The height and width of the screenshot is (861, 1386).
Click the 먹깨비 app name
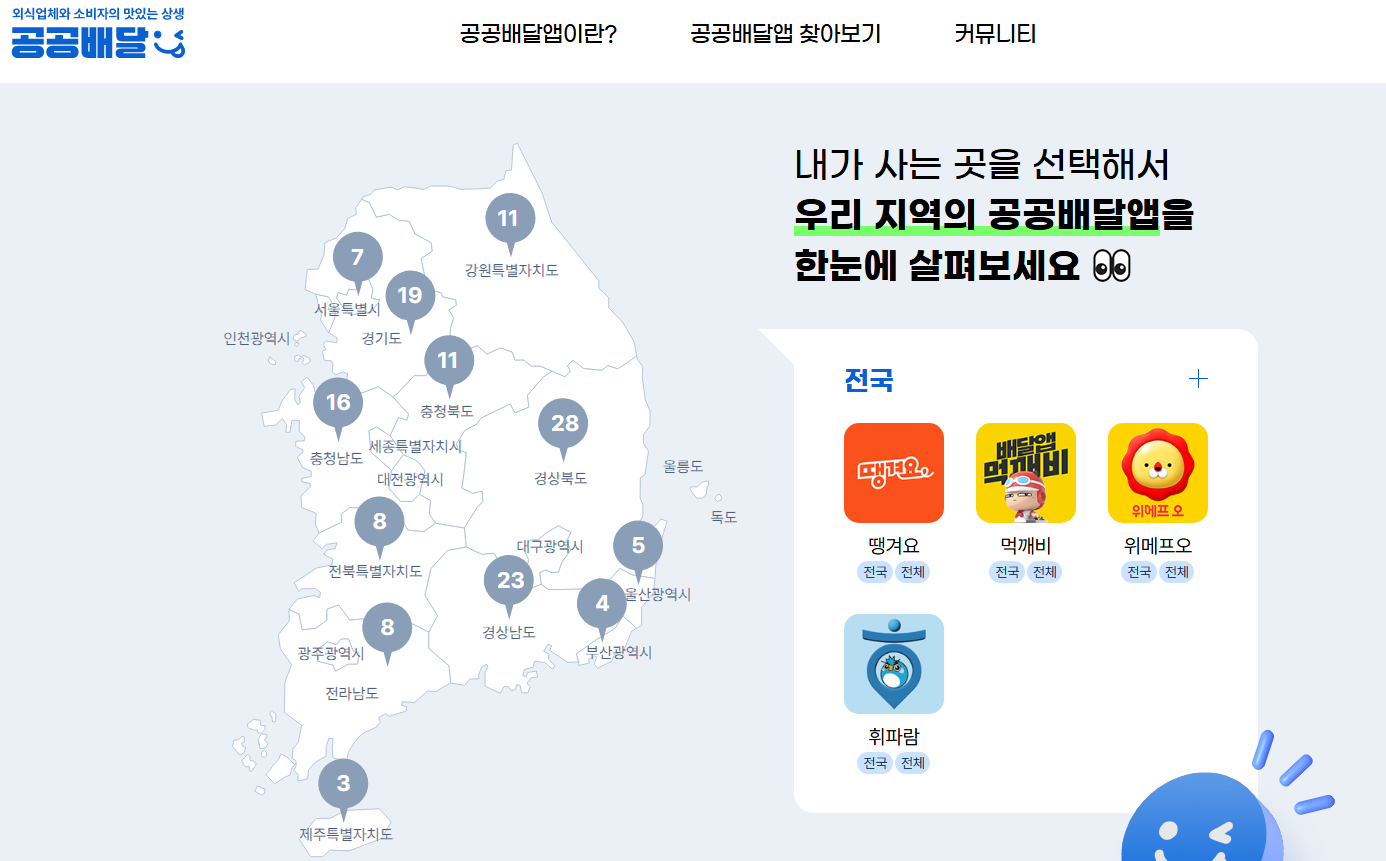point(1026,546)
